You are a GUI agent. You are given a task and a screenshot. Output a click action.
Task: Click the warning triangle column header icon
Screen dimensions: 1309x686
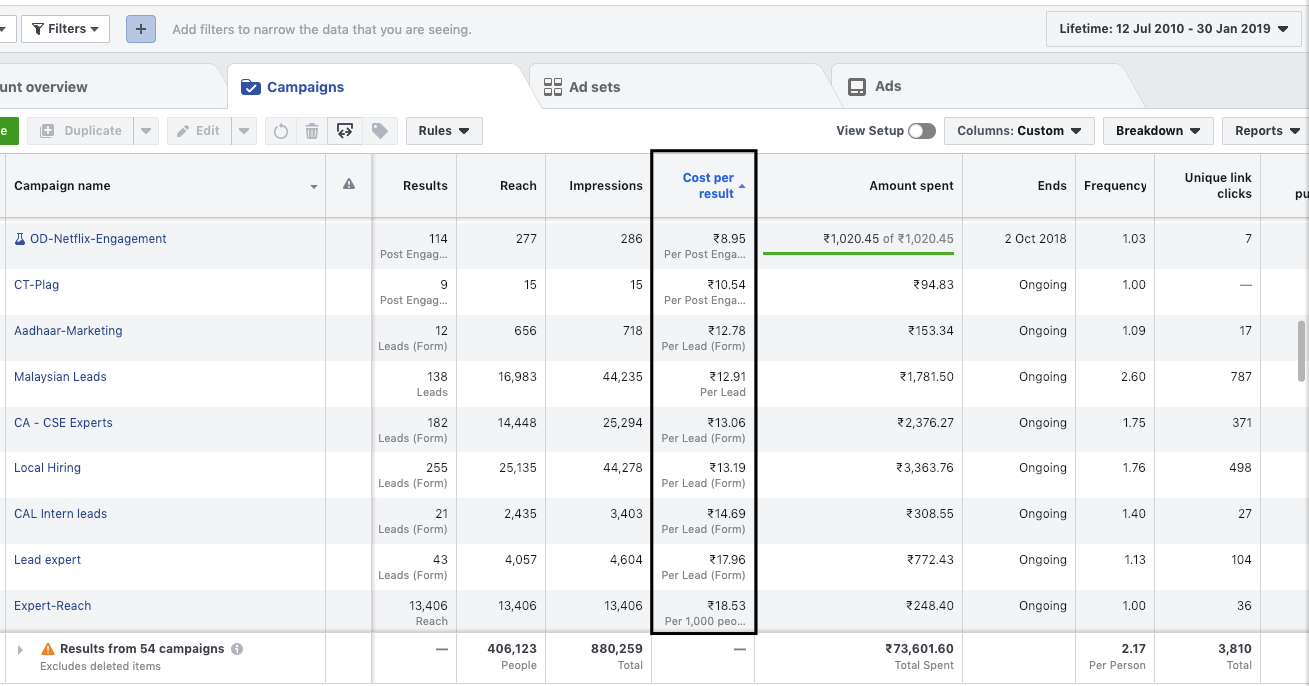pos(349,184)
